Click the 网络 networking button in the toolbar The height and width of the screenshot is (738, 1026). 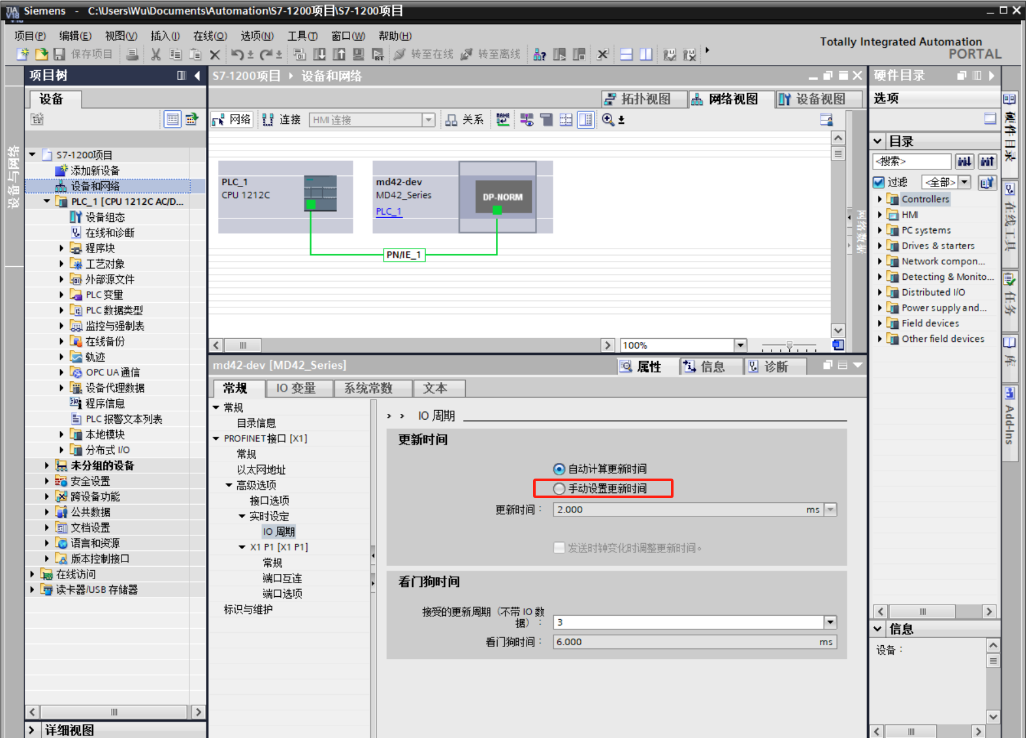coord(232,120)
